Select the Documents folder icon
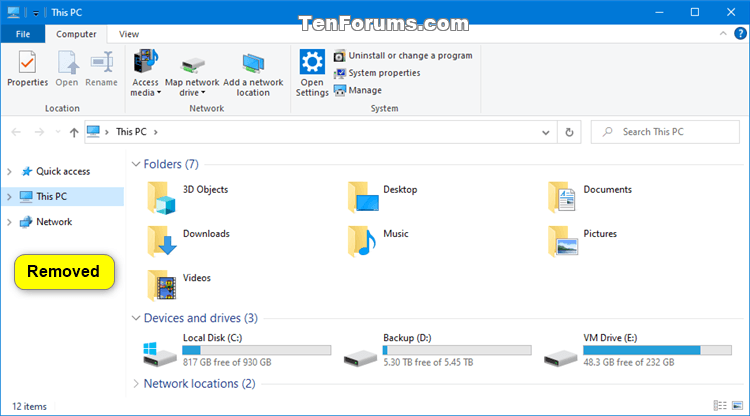750x416 pixels. click(562, 197)
